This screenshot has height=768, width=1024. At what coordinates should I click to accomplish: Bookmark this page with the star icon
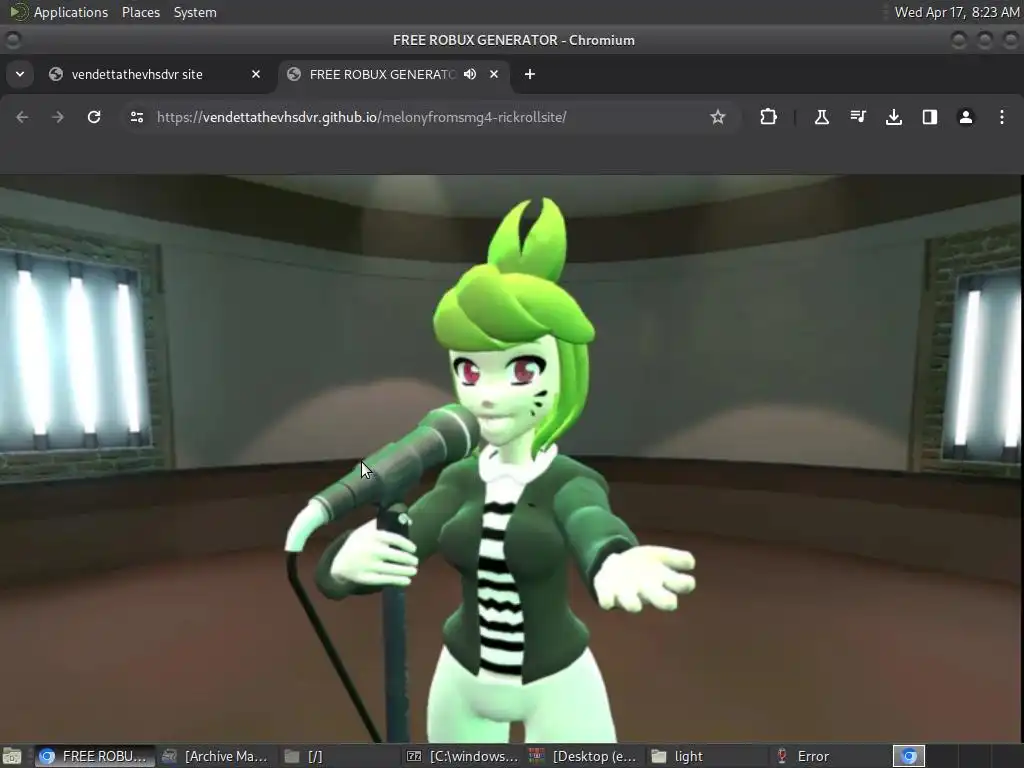pyautogui.click(x=718, y=117)
